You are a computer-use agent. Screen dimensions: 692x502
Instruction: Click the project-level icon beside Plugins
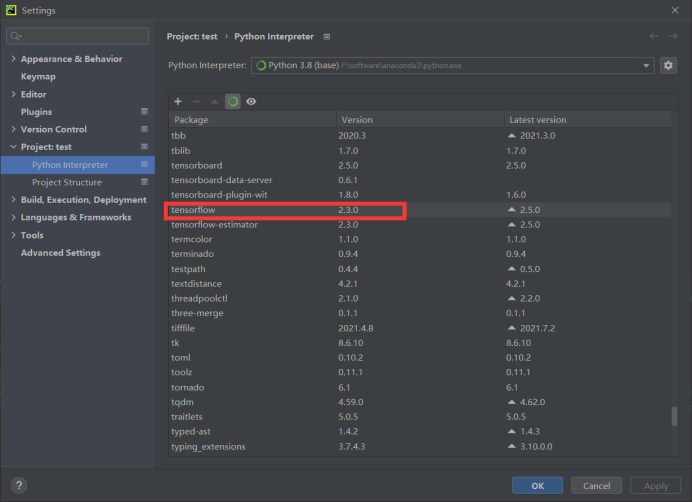click(144, 112)
